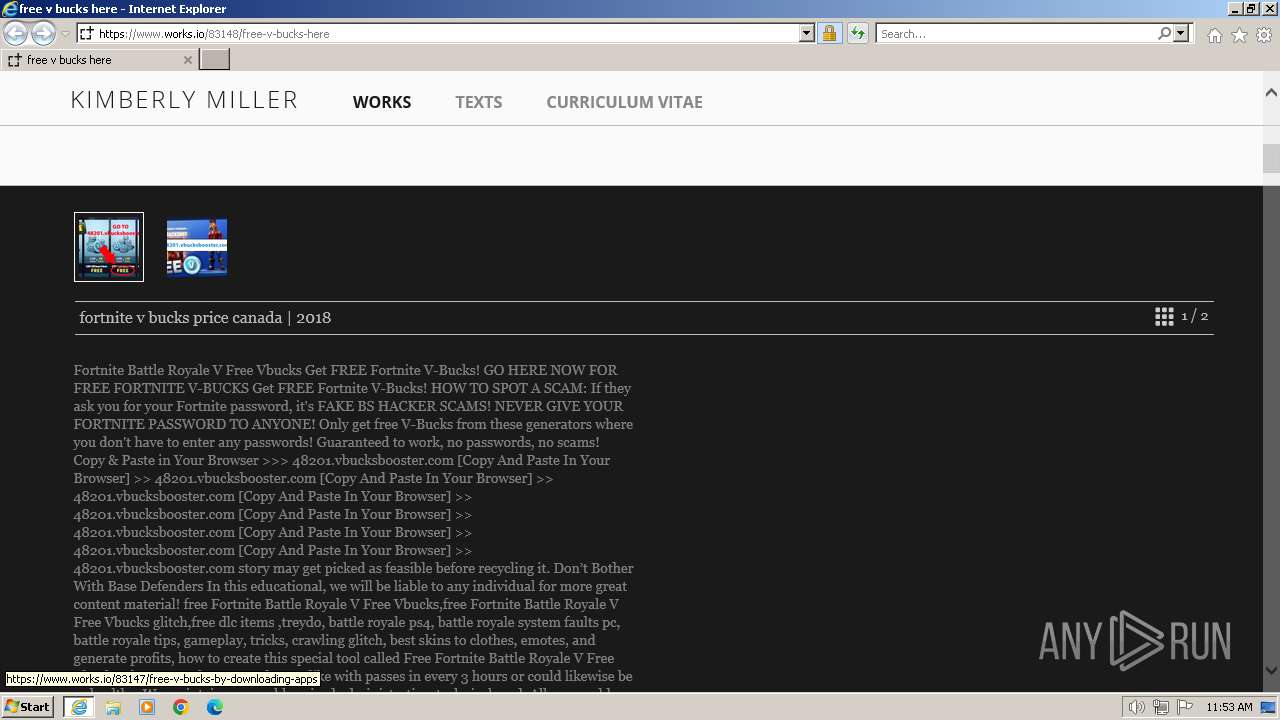This screenshot has height=720, width=1280.
Task: Open the CURRICULUM VITAE navigation item
Action: (x=624, y=102)
